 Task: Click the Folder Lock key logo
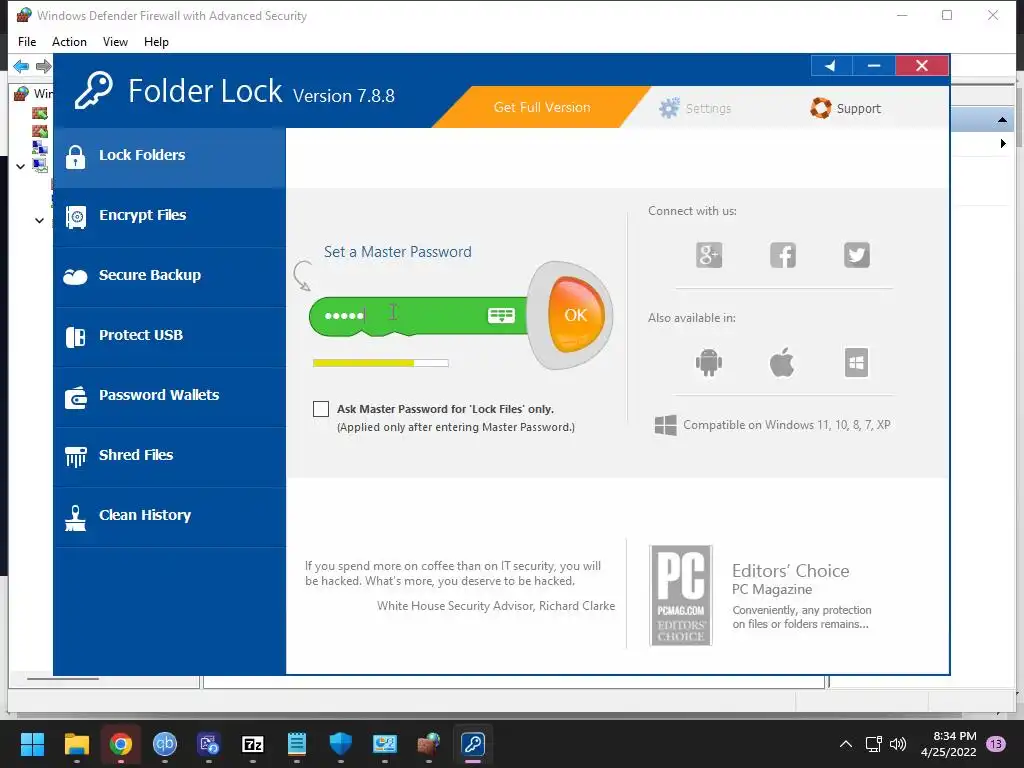(x=93, y=91)
